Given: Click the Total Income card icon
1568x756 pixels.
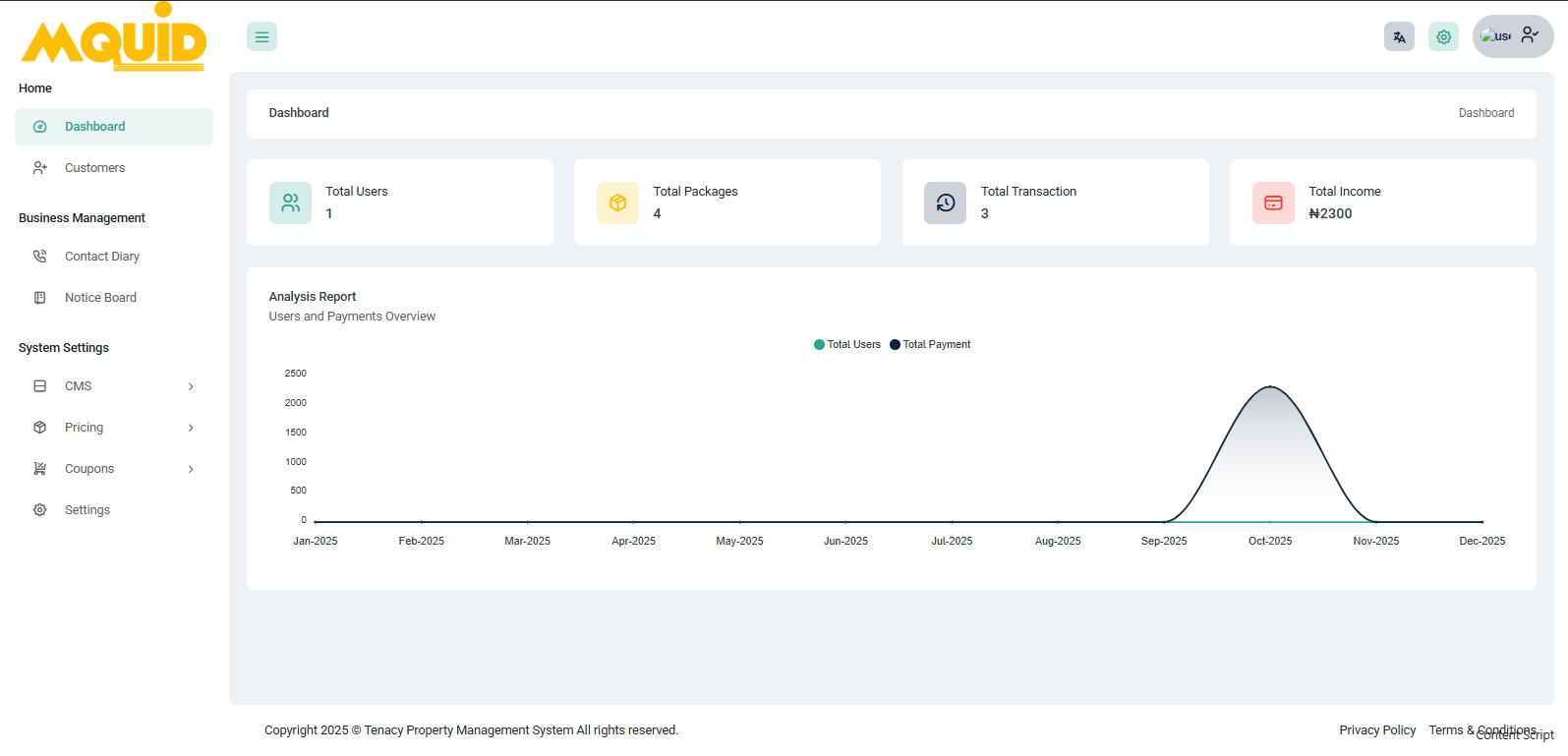Looking at the screenshot, I should tap(1273, 203).
